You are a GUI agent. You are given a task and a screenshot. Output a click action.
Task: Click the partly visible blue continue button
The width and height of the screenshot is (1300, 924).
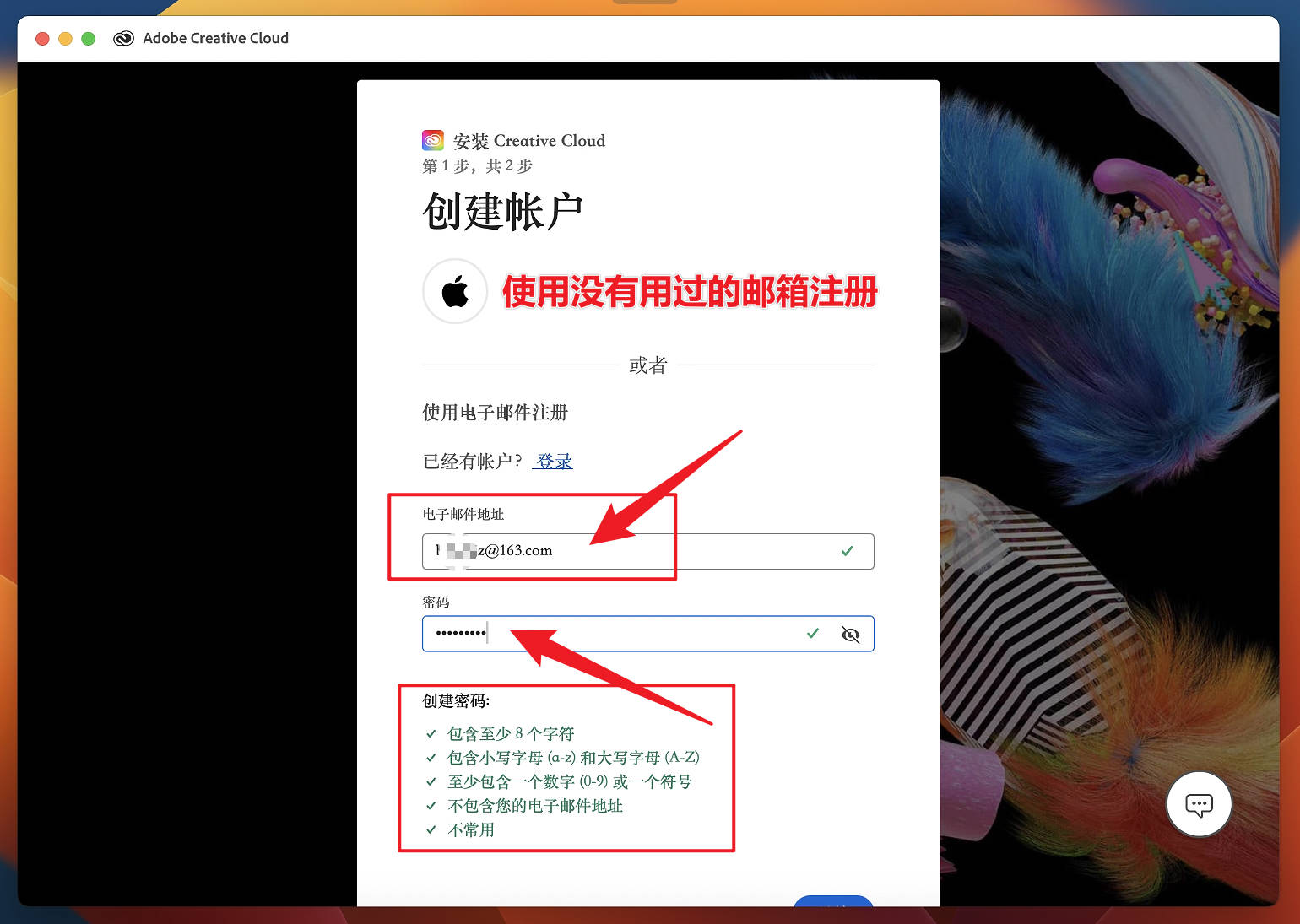click(x=833, y=901)
